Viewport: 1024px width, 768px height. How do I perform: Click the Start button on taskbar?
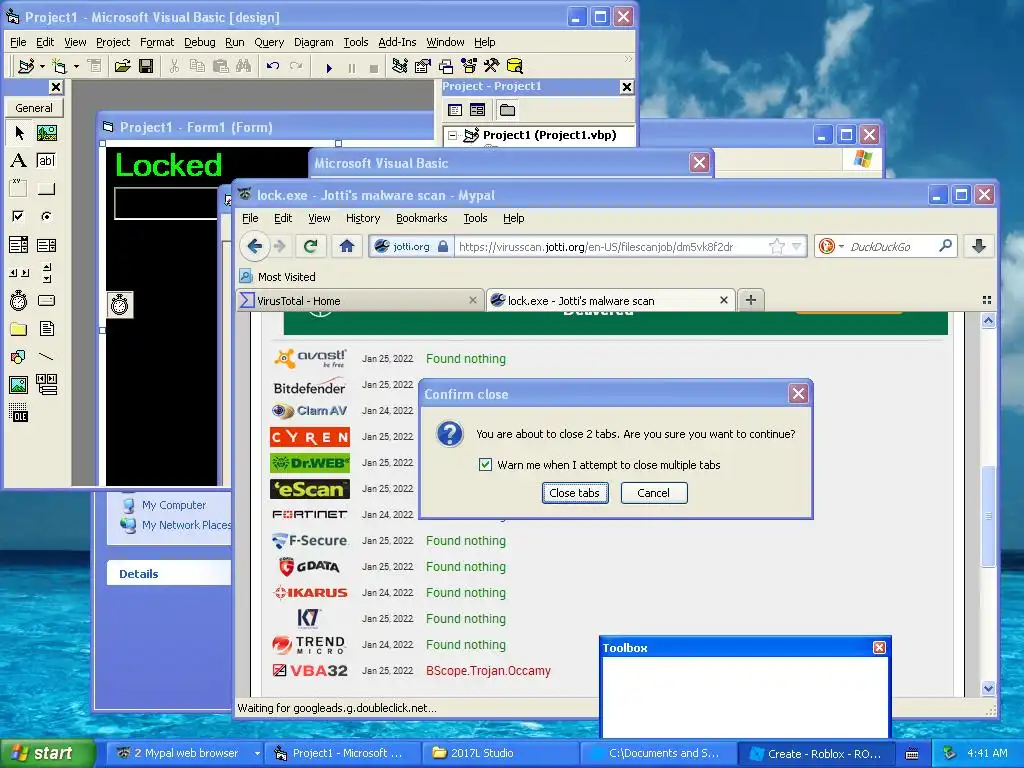(48, 753)
